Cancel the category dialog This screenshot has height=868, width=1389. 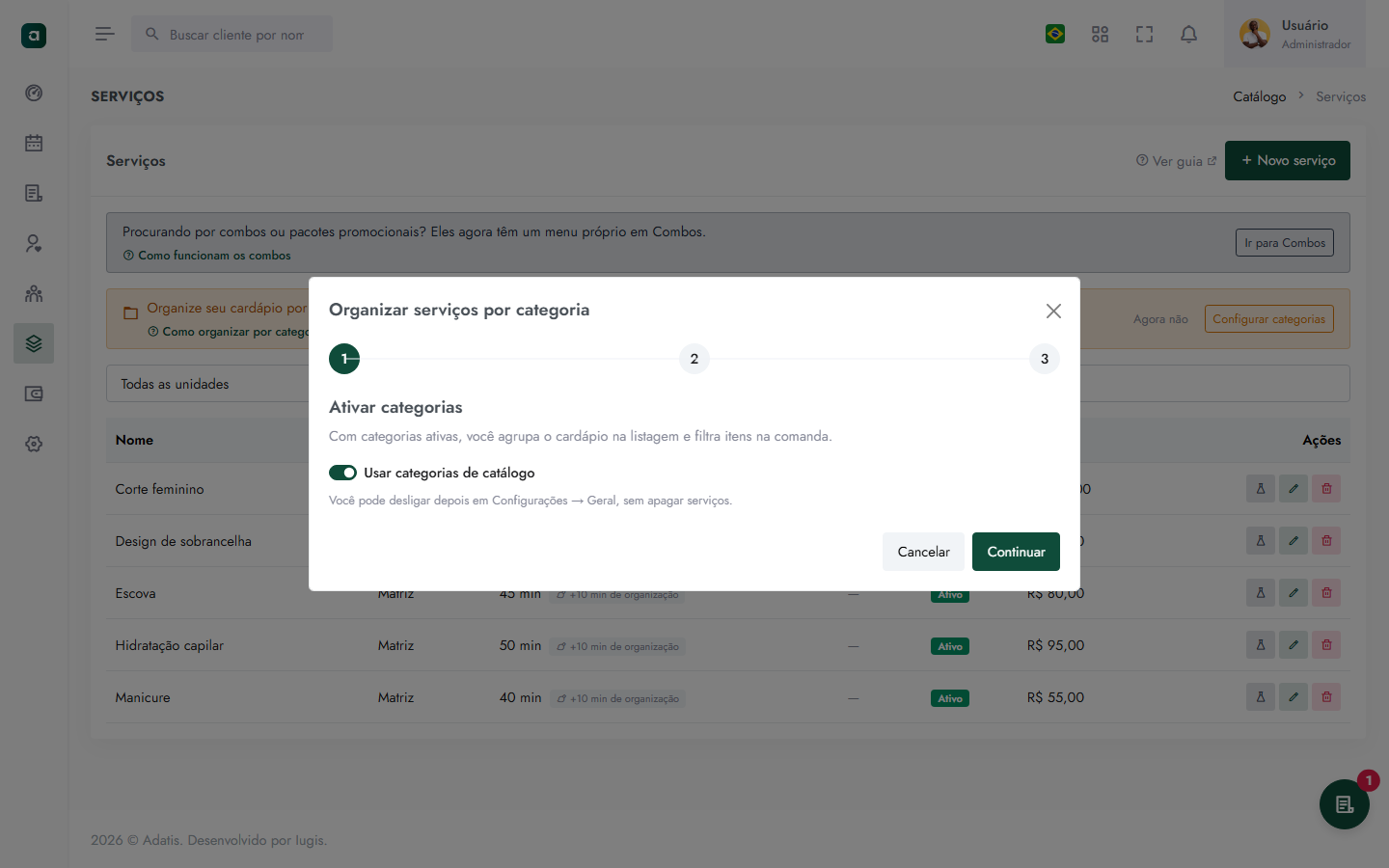coord(923,552)
